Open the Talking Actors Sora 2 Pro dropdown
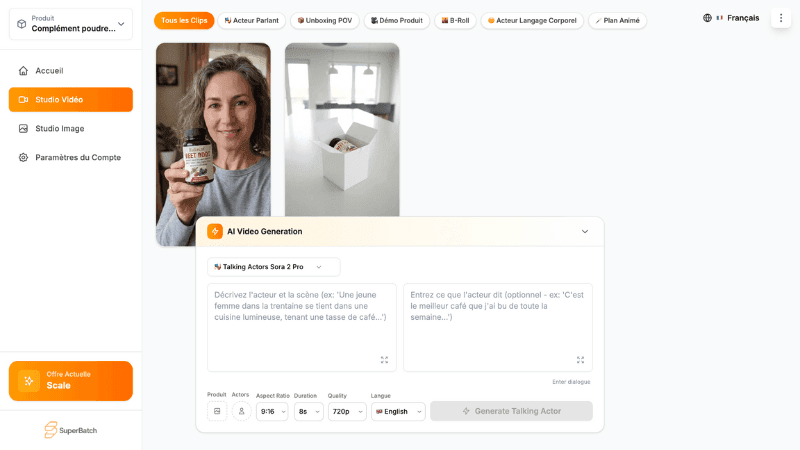The width and height of the screenshot is (800, 450). click(x=273, y=267)
